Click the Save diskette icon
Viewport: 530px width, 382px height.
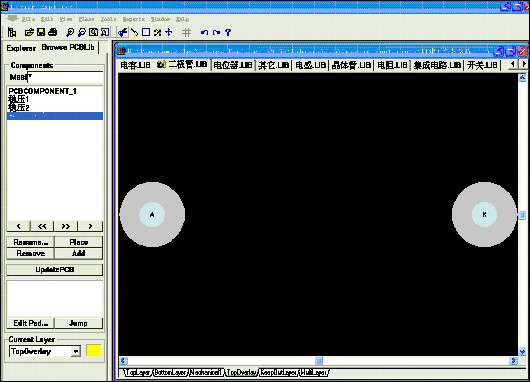tap(41, 32)
